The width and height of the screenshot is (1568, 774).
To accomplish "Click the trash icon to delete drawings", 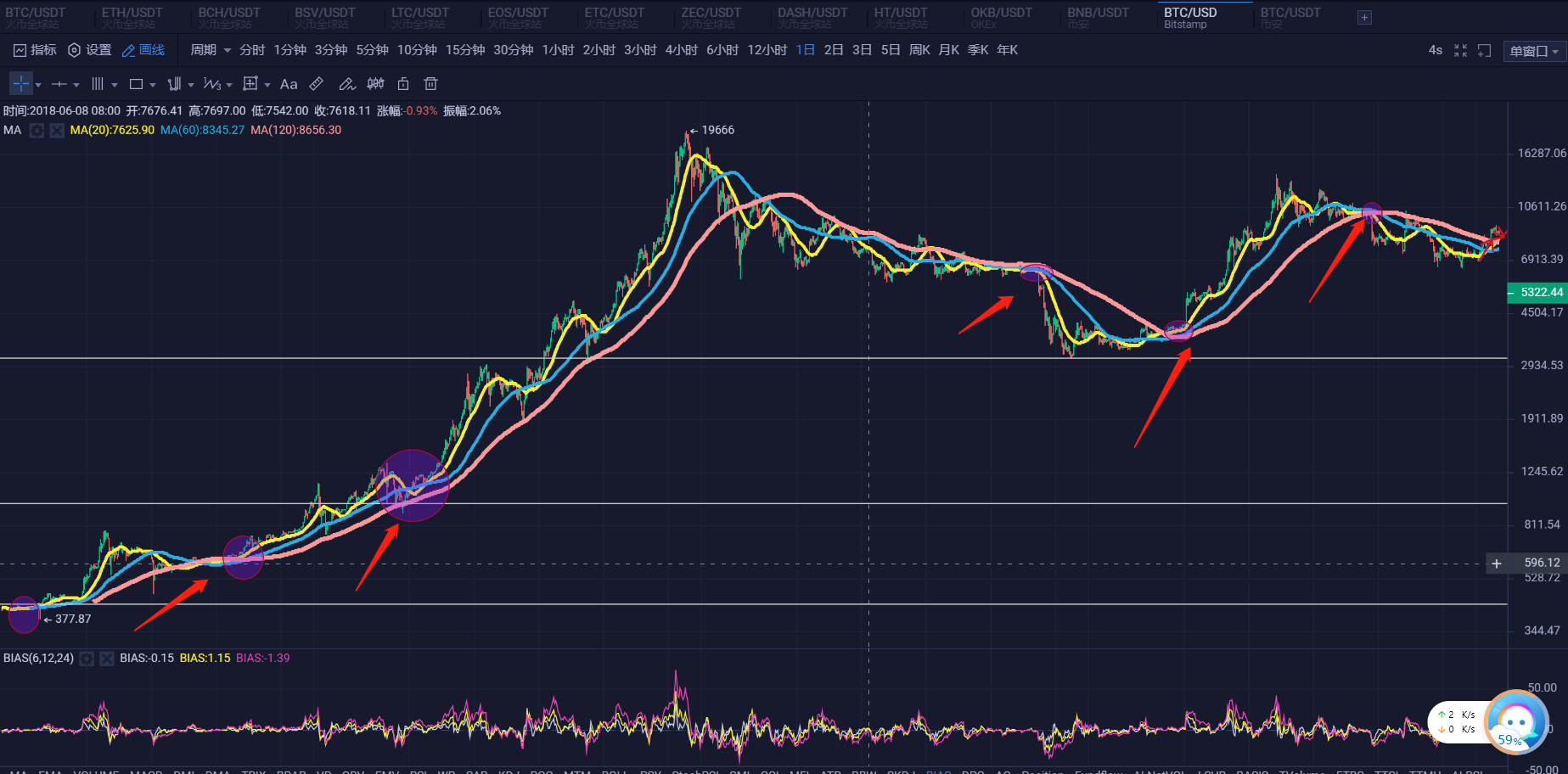I will tap(431, 84).
